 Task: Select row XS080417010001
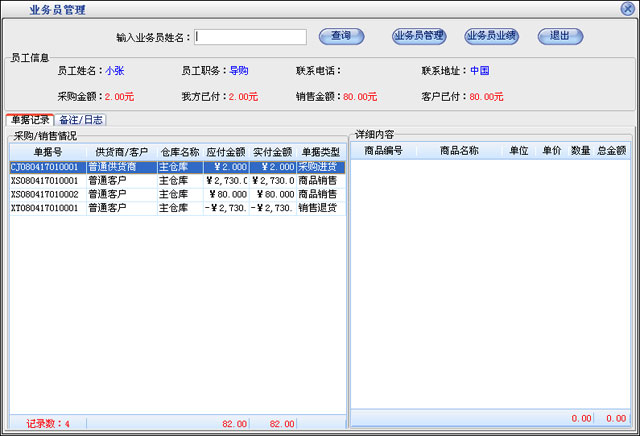coord(178,180)
